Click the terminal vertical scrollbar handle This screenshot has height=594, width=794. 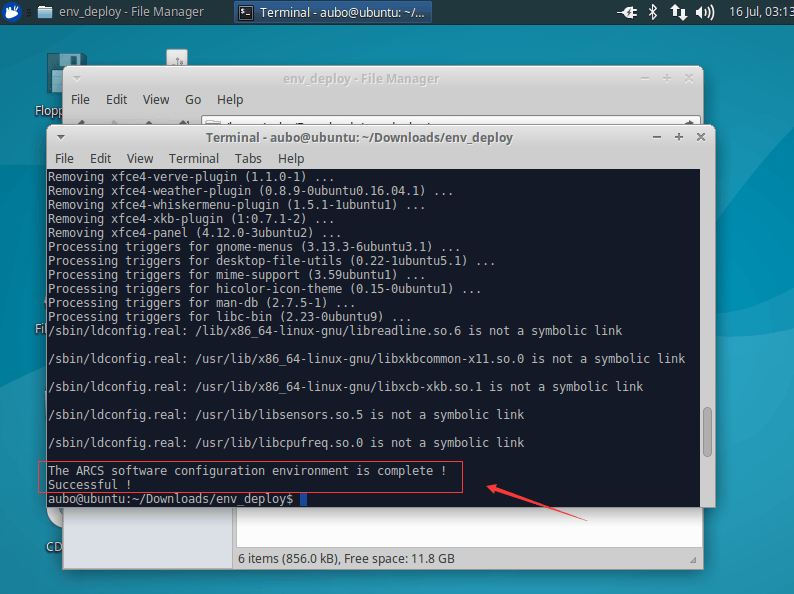[707, 431]
